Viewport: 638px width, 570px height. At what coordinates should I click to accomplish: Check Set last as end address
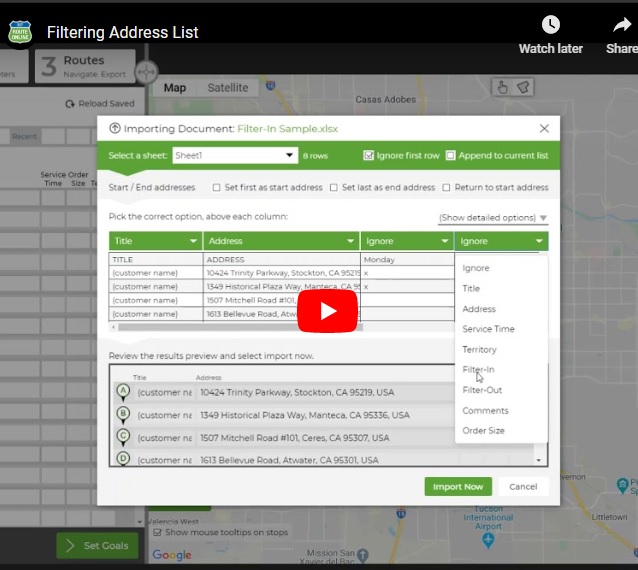point(334,188)
